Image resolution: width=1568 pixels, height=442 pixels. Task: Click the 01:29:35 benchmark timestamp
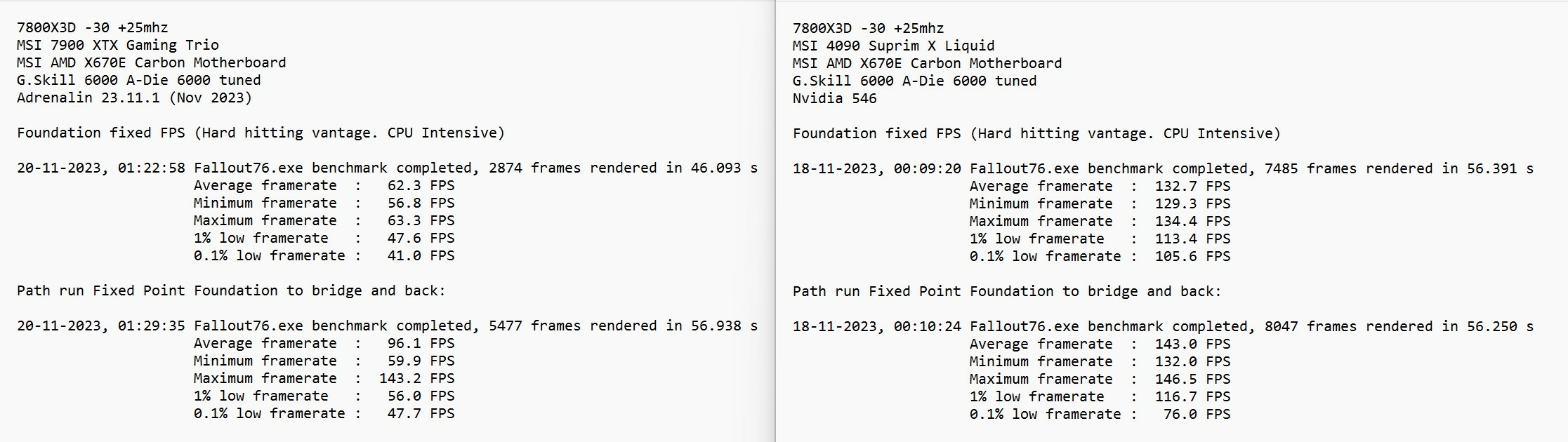point(152,326)
